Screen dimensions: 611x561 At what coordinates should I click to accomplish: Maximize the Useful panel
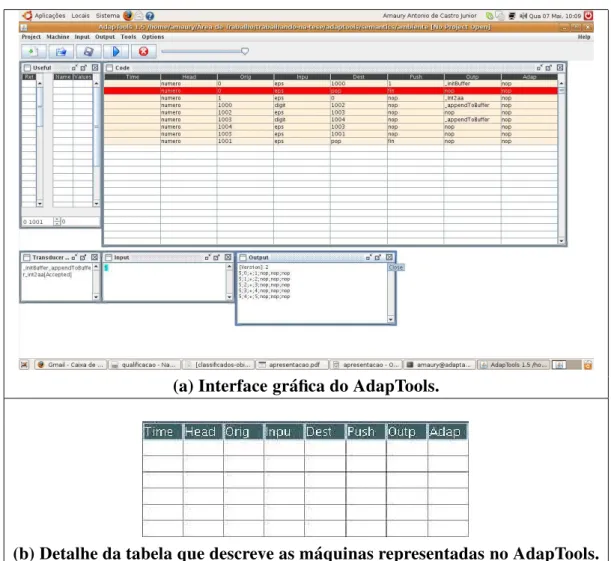pyautogui.click(x=83, y=67)
